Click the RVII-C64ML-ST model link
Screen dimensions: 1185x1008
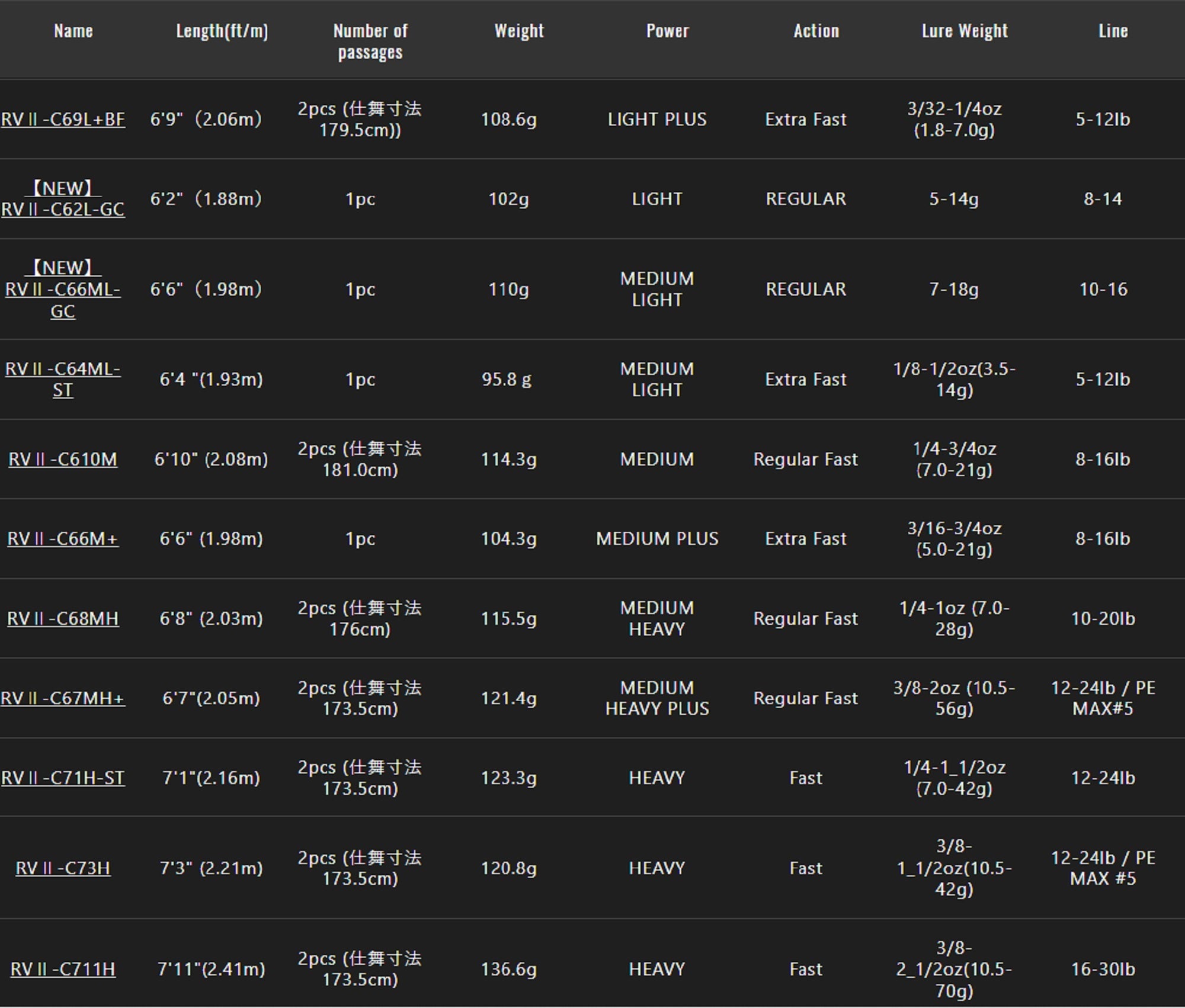click(x=63, y=379)
